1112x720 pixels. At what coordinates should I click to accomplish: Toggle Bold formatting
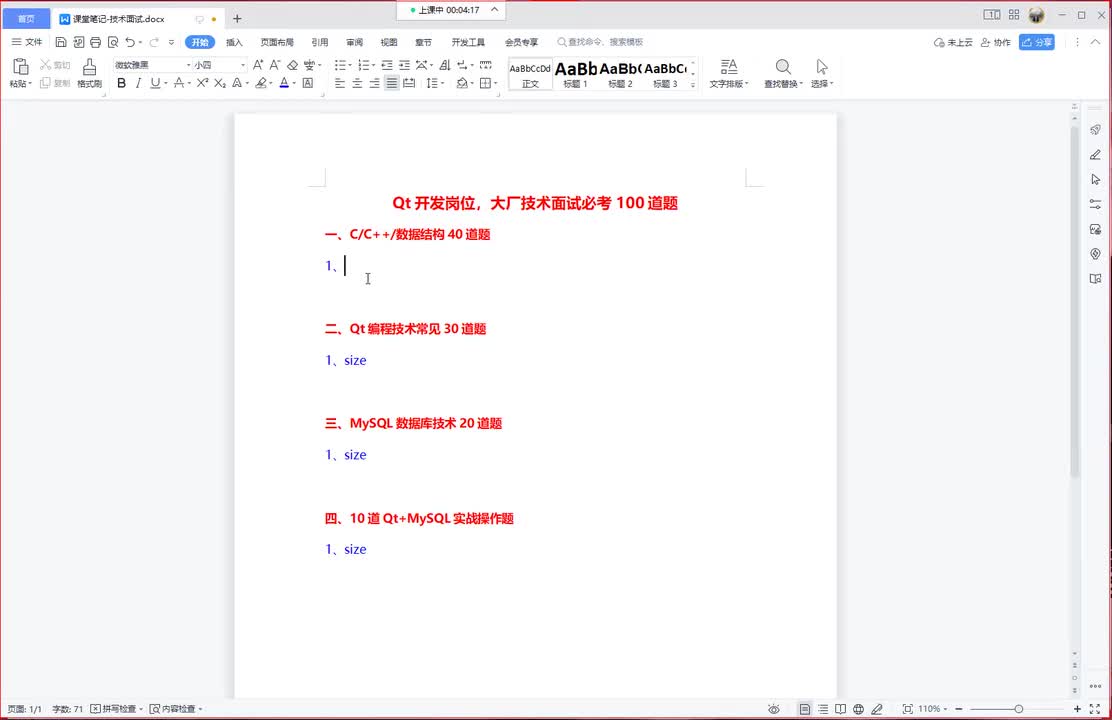point(121,83)
